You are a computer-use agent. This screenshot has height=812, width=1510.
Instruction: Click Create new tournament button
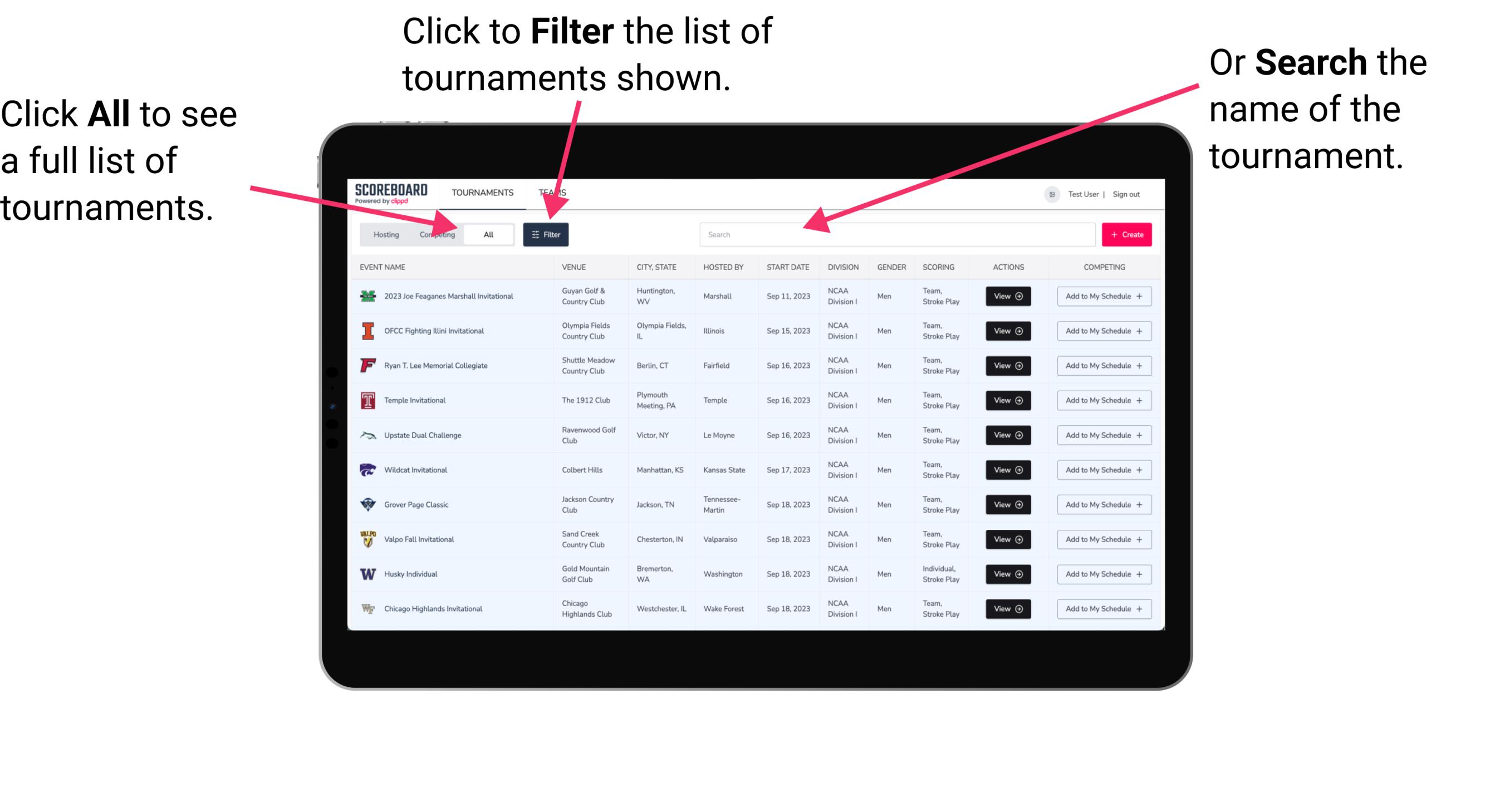point(1127,234)
